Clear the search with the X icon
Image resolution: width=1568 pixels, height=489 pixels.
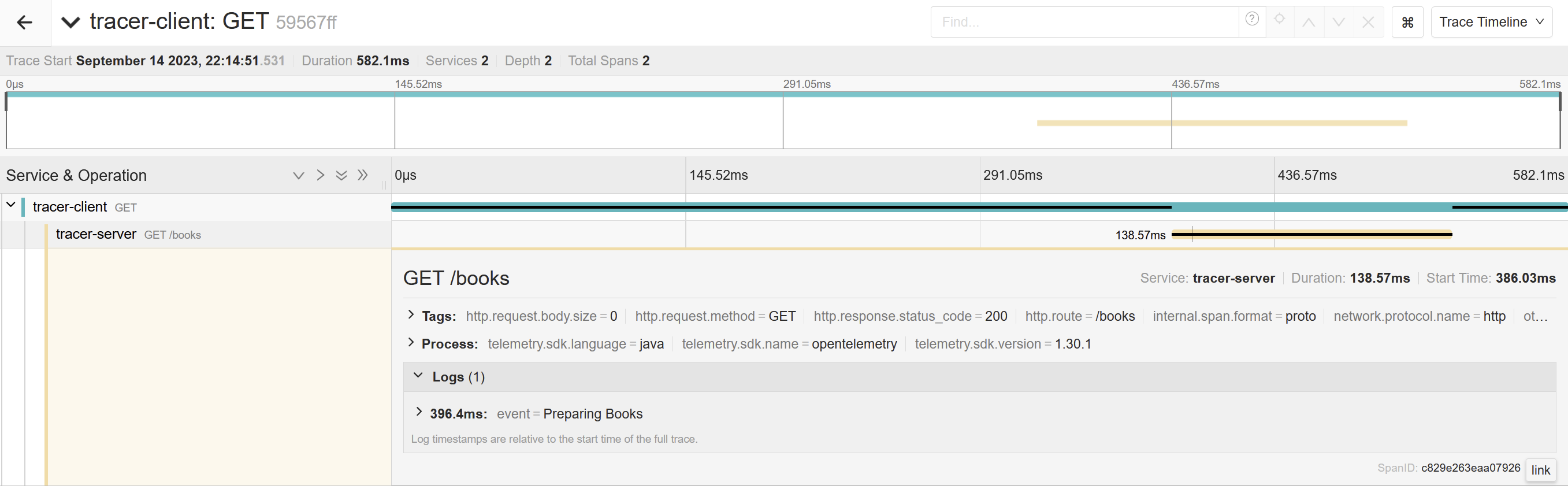point(1368,23)
